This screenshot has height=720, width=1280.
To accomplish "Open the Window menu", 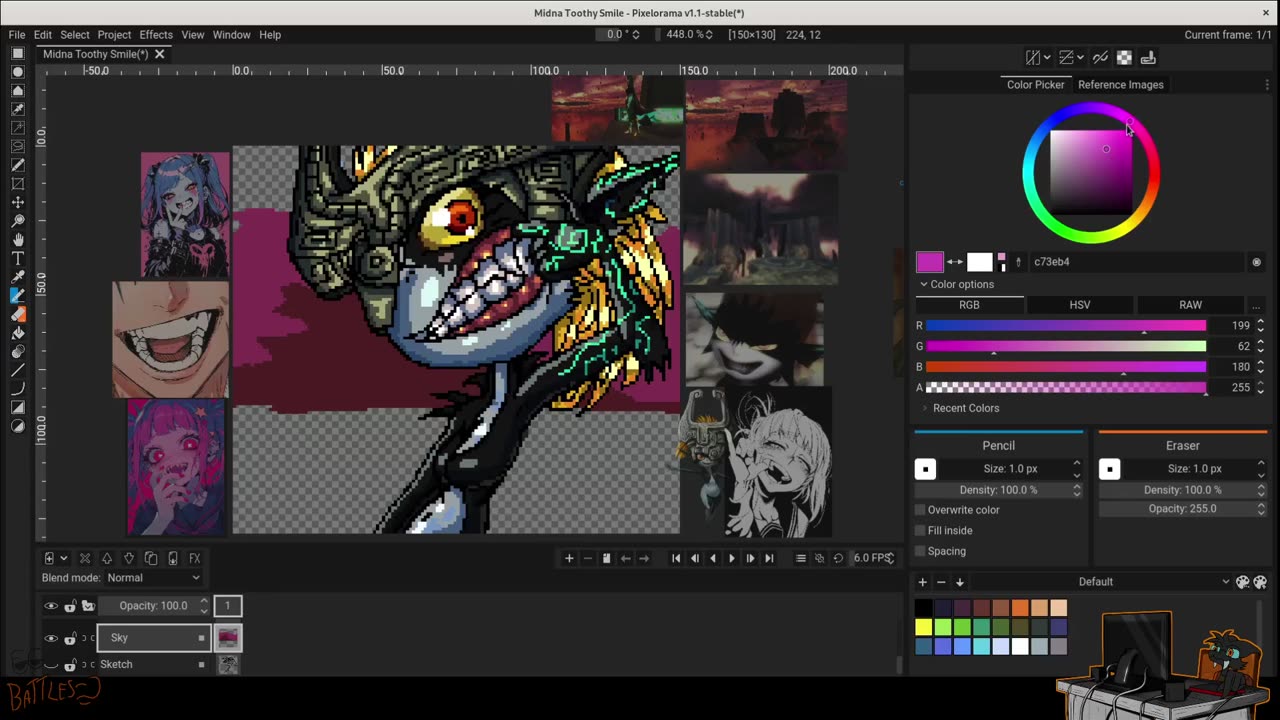I will [231, 35].
